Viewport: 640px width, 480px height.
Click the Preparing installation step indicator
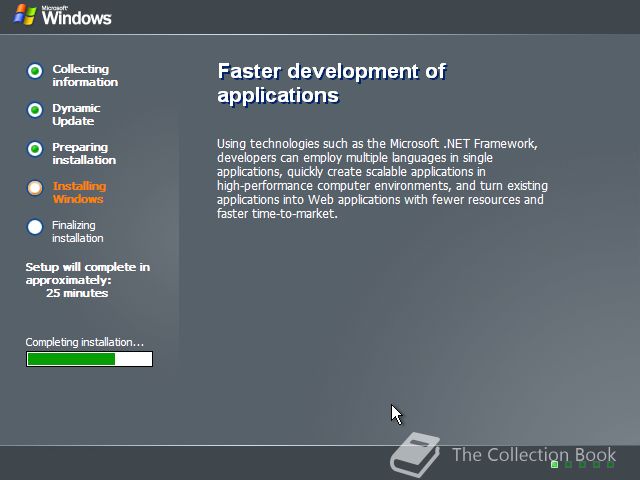pos(35,149)
